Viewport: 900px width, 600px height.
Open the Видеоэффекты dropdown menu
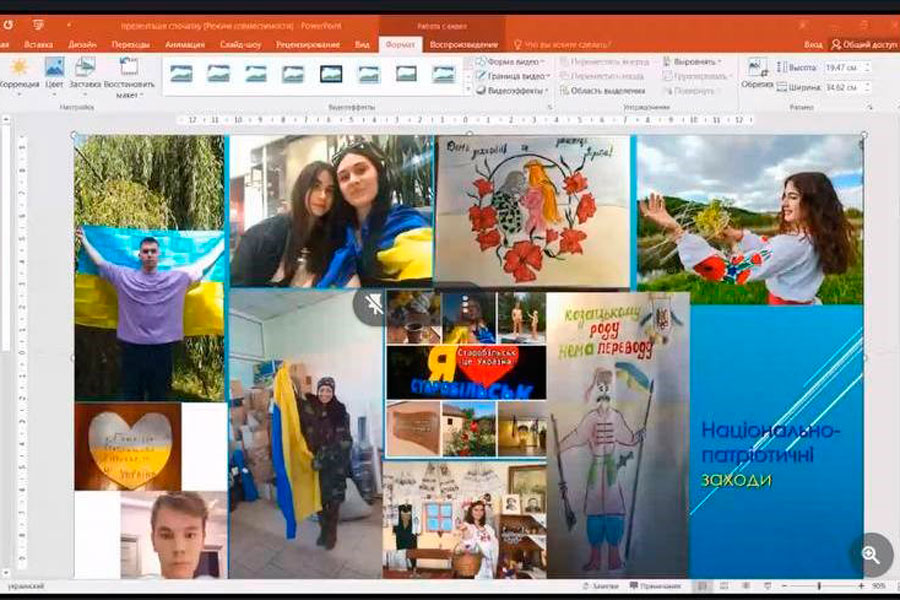[514, 91]
